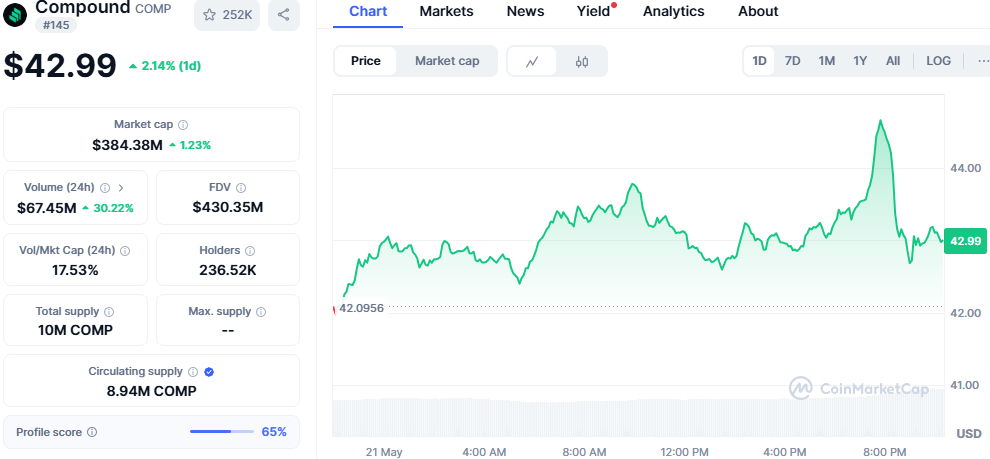Toggle chart to Price view
This screenshot has width=990, height=459.
[366, 61]
